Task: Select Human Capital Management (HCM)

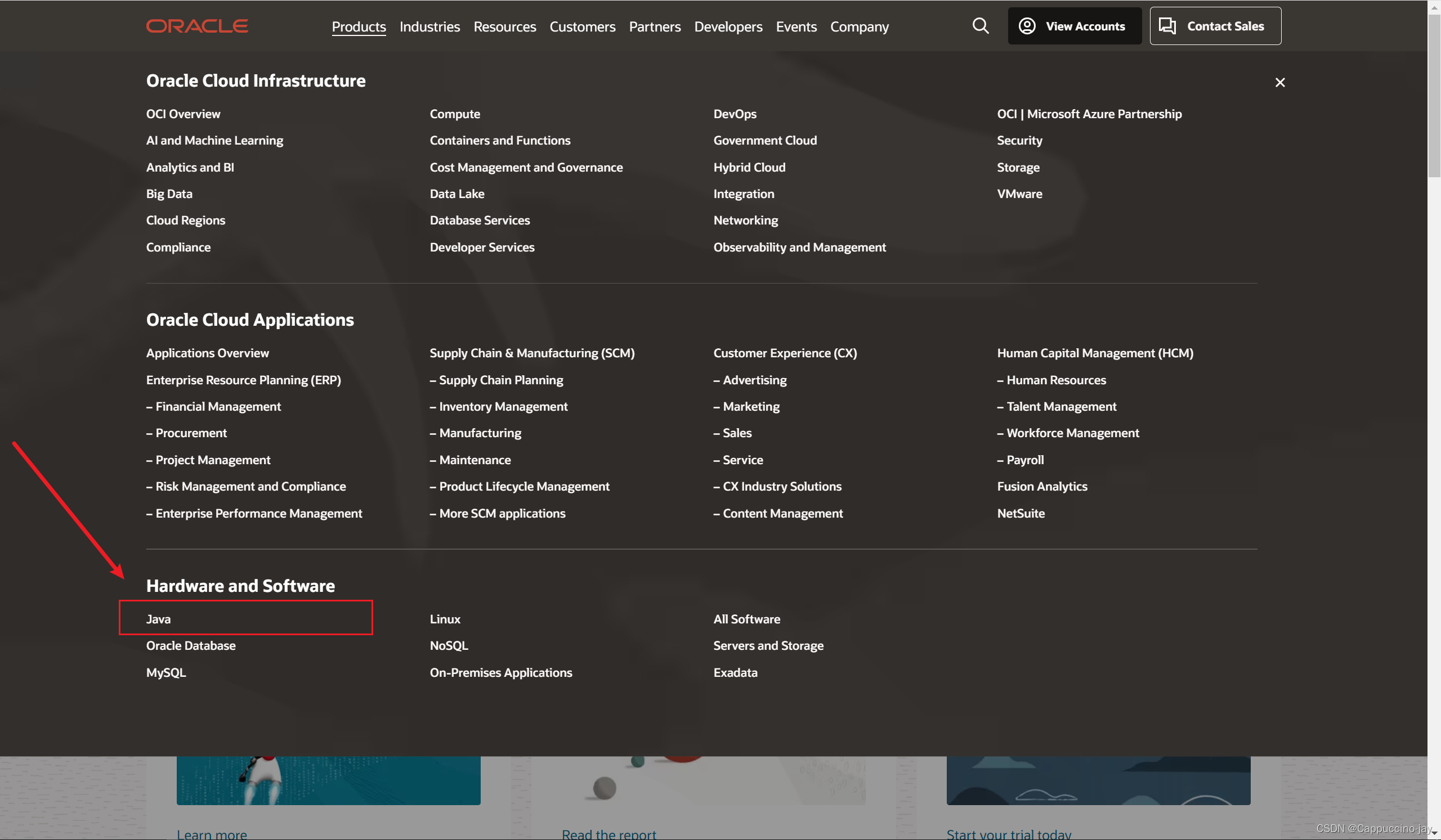Action: coord(1094,353)
